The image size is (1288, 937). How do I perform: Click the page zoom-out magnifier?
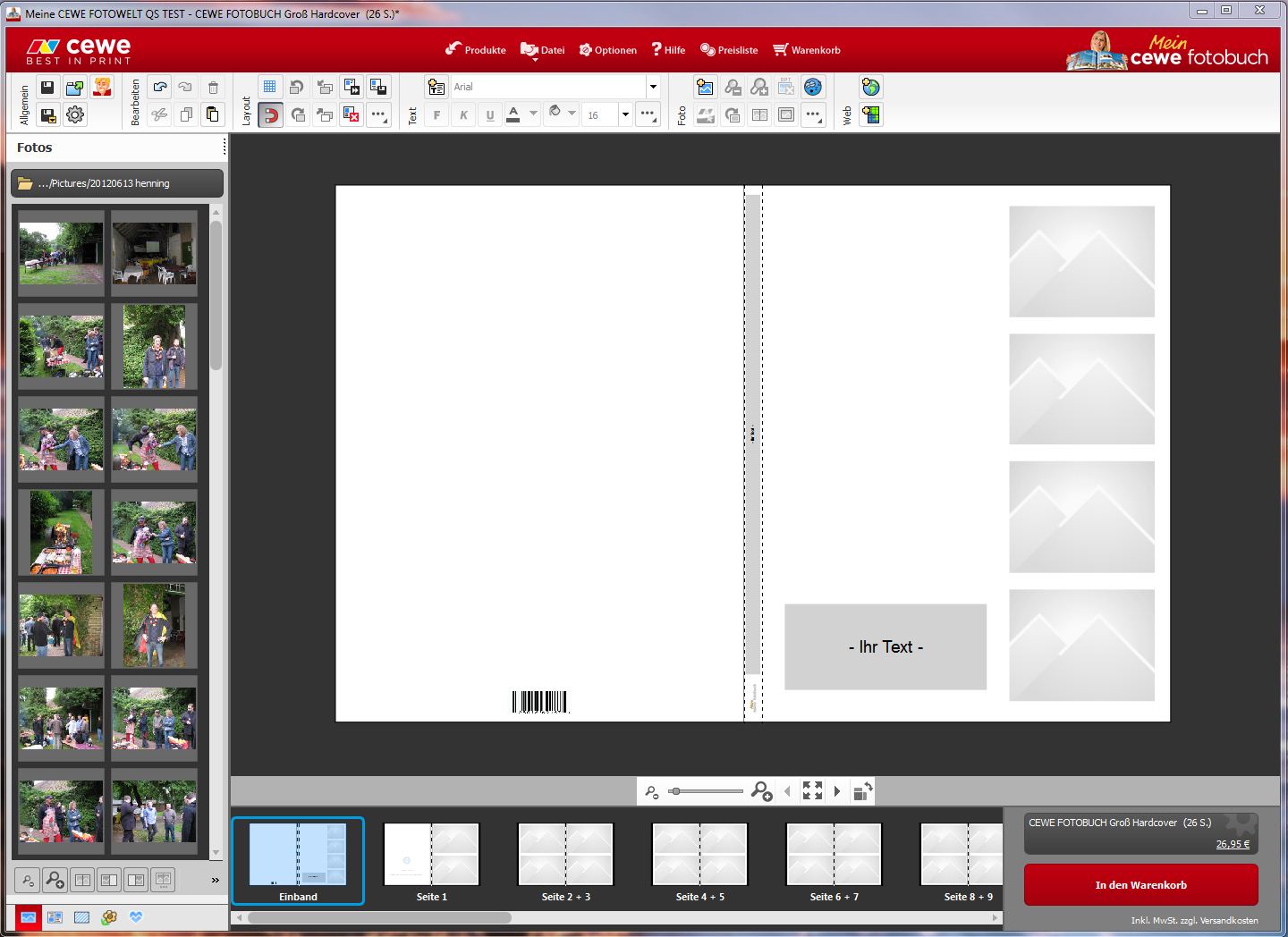(x=652, y=792)
